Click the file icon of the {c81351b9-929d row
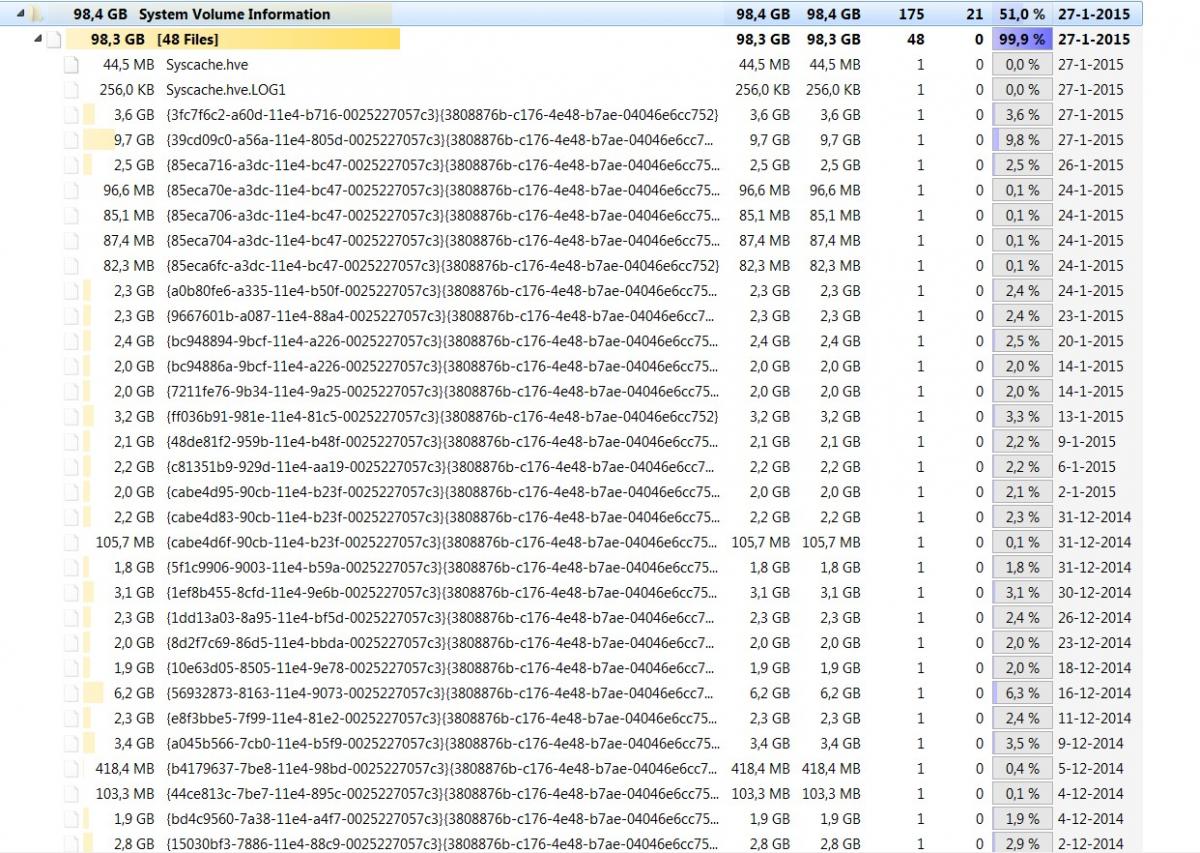This screenshot has width=1200, height=853. pyautogui.click(x=70, y=467)
